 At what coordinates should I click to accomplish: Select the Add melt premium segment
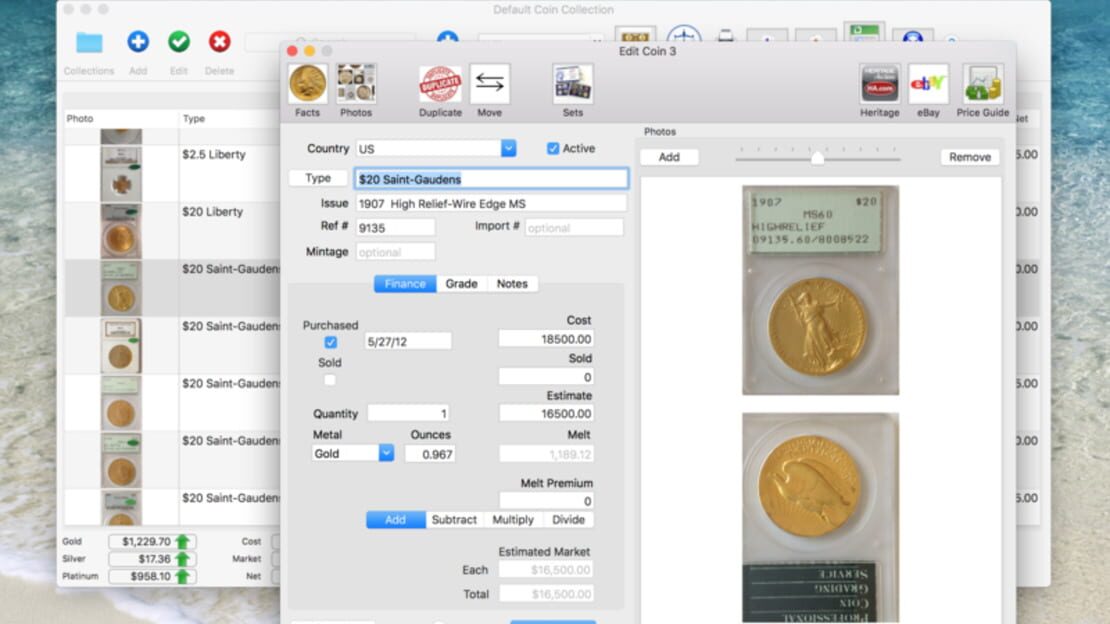(396, 520)
